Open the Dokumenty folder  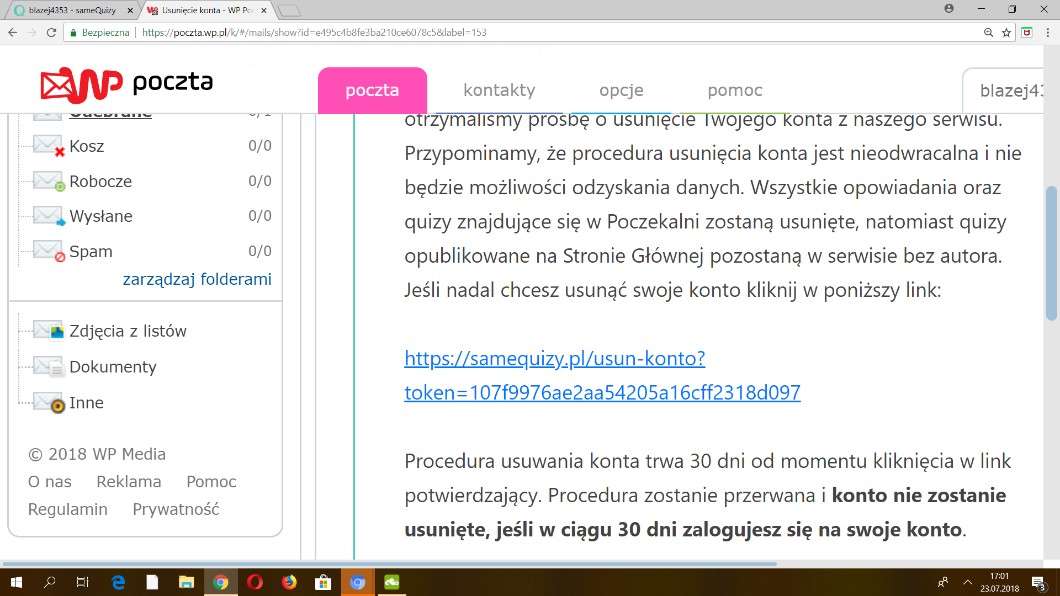pyautogui.click(x=112, y=367)
